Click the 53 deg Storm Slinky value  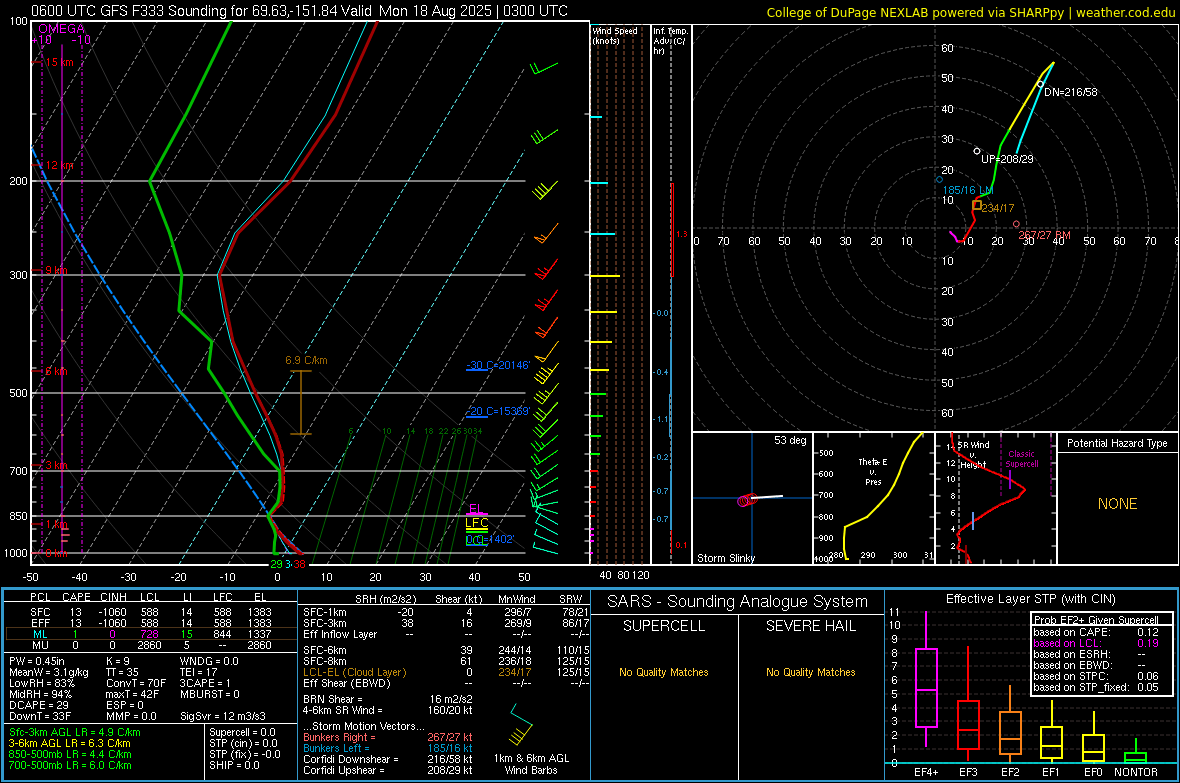click(789, 440)
